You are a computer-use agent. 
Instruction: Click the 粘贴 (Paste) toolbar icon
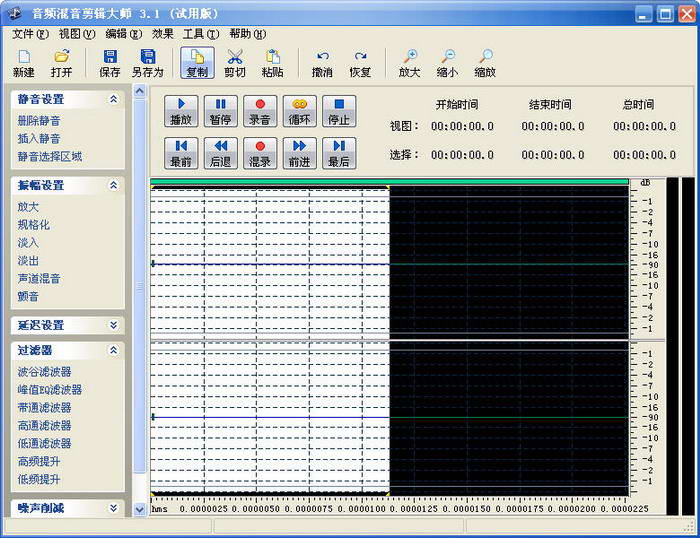tap(272, 57)
